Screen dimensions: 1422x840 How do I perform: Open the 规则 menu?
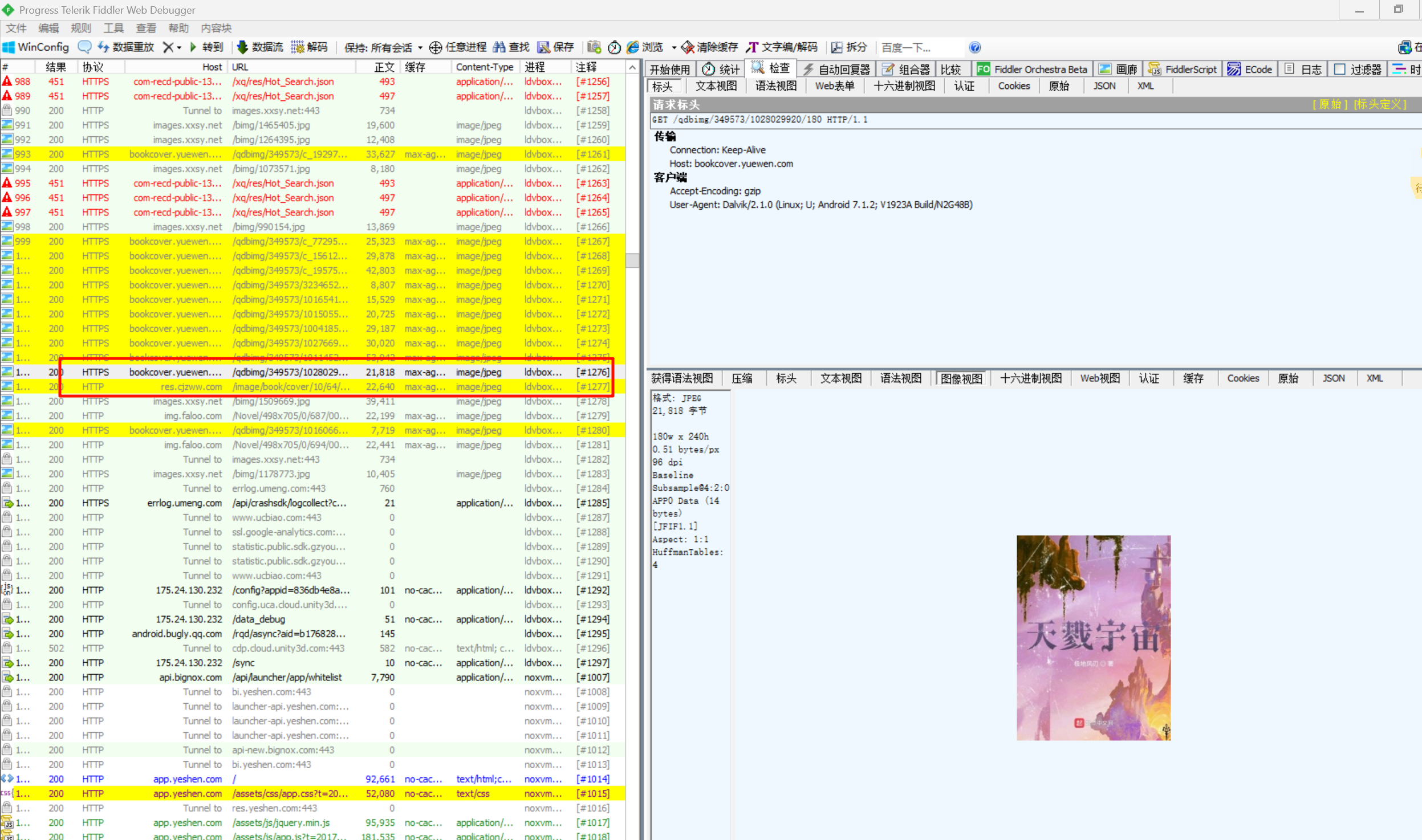point(80,28)
